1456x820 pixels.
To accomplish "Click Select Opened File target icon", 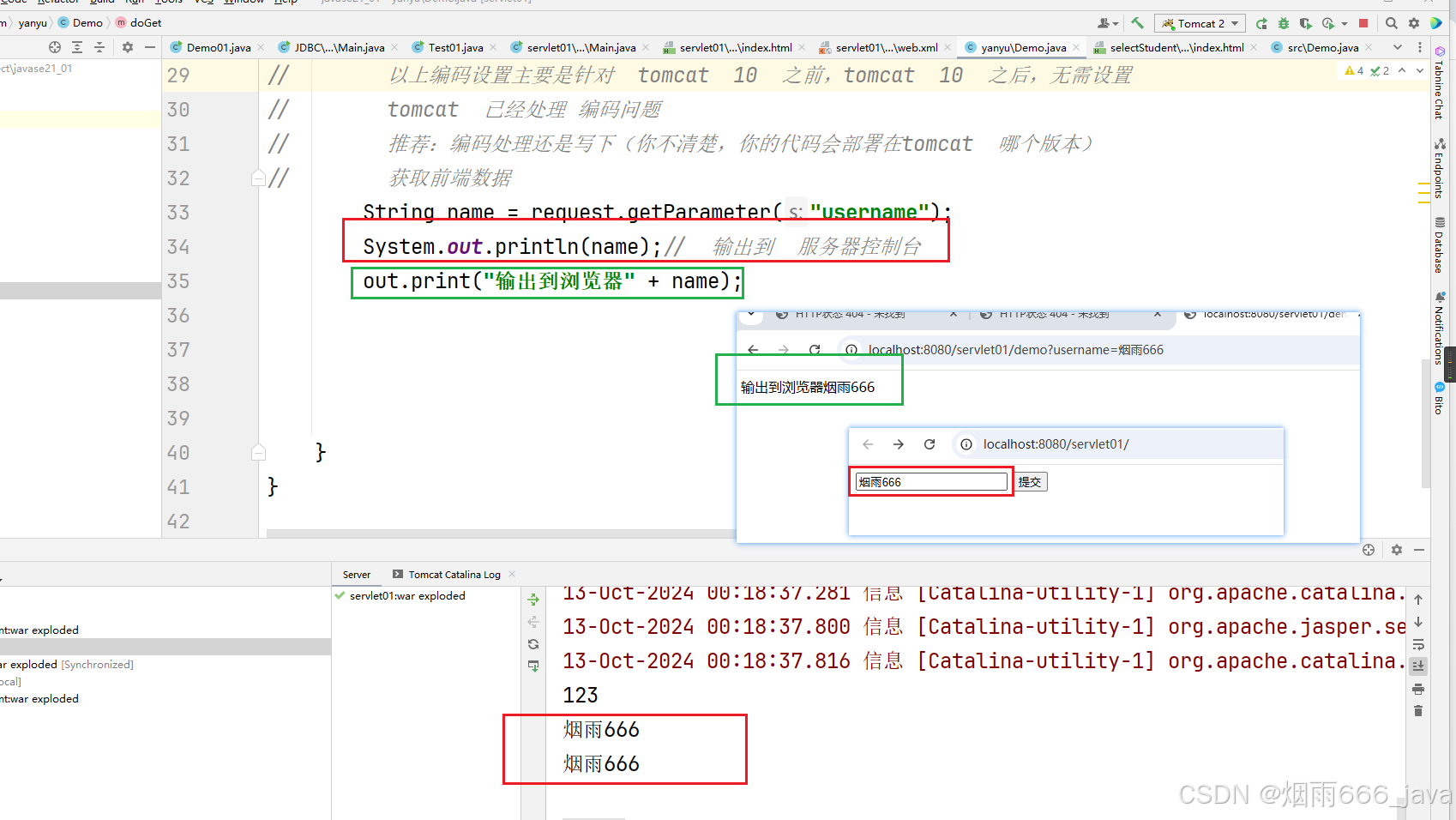I will (x=55, y=47).
